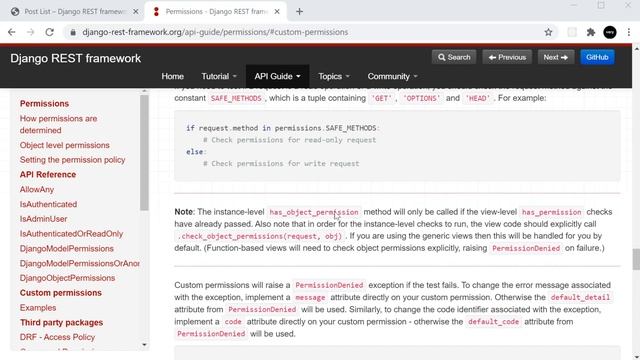Image resolution: width=640 pixels, height=360 pixels.
Task: Jump to DjangoObjectPermissions in sidebar
Action: point(67,278)
